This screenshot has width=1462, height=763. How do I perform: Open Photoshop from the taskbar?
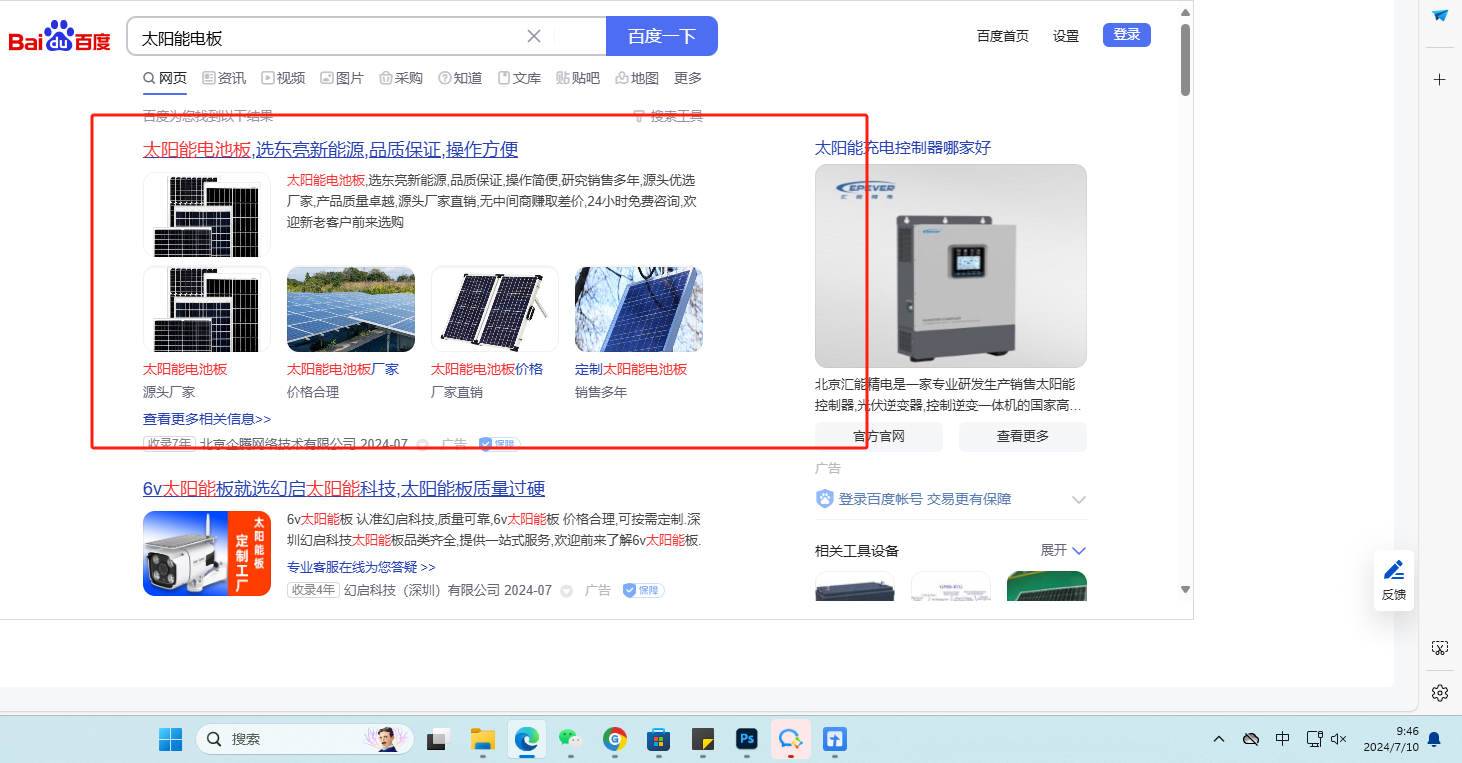[746, 739]
